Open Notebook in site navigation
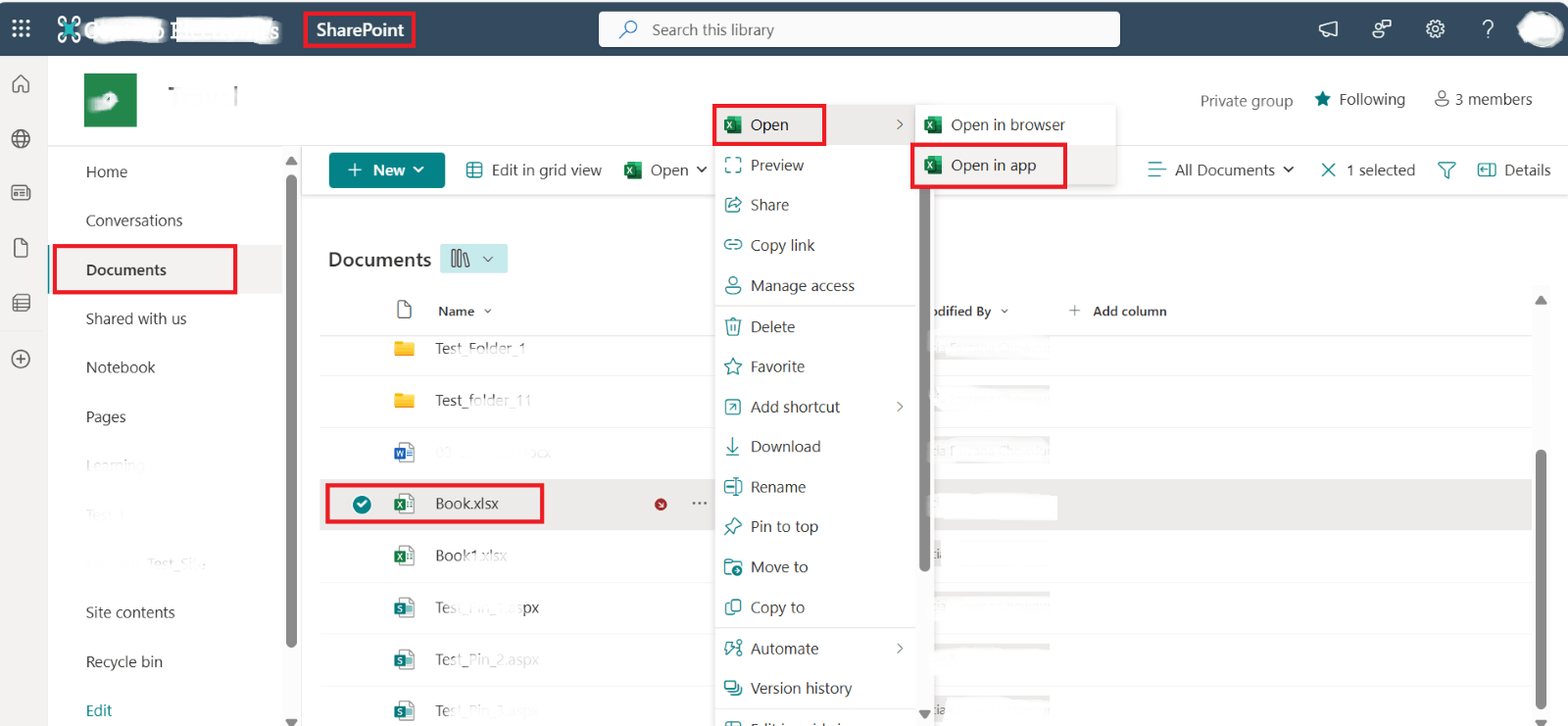 [x=121, y=368]
